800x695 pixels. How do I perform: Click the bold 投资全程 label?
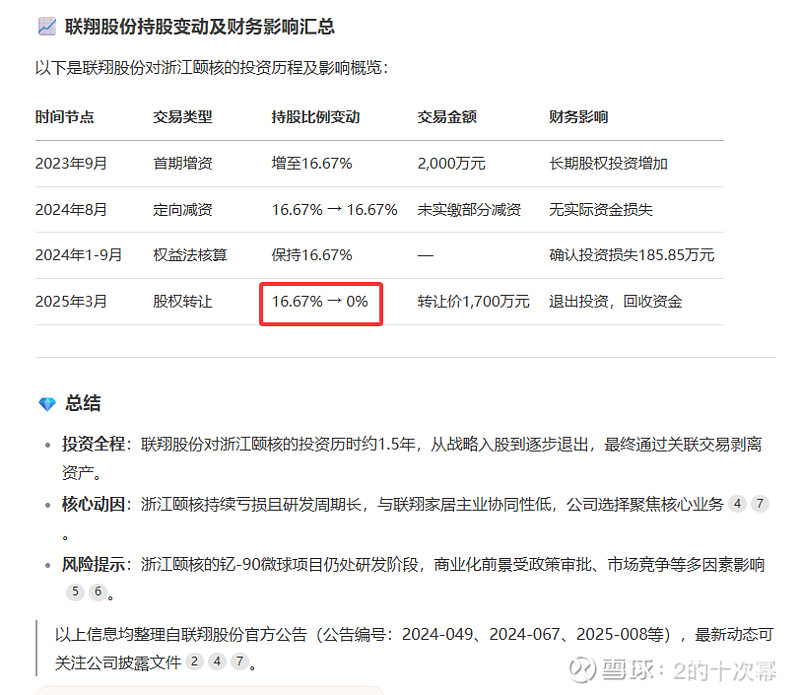[93, 444]
